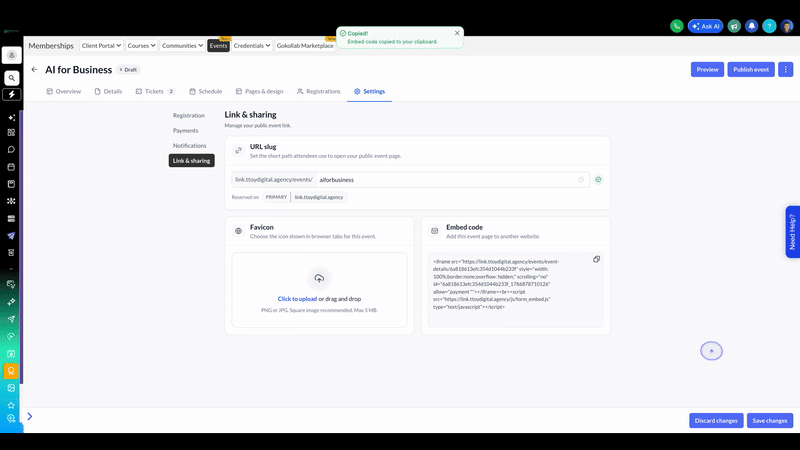800x450 pixels.
Task: Click the sidebar search magnifier icon
Action: point(11,78)
